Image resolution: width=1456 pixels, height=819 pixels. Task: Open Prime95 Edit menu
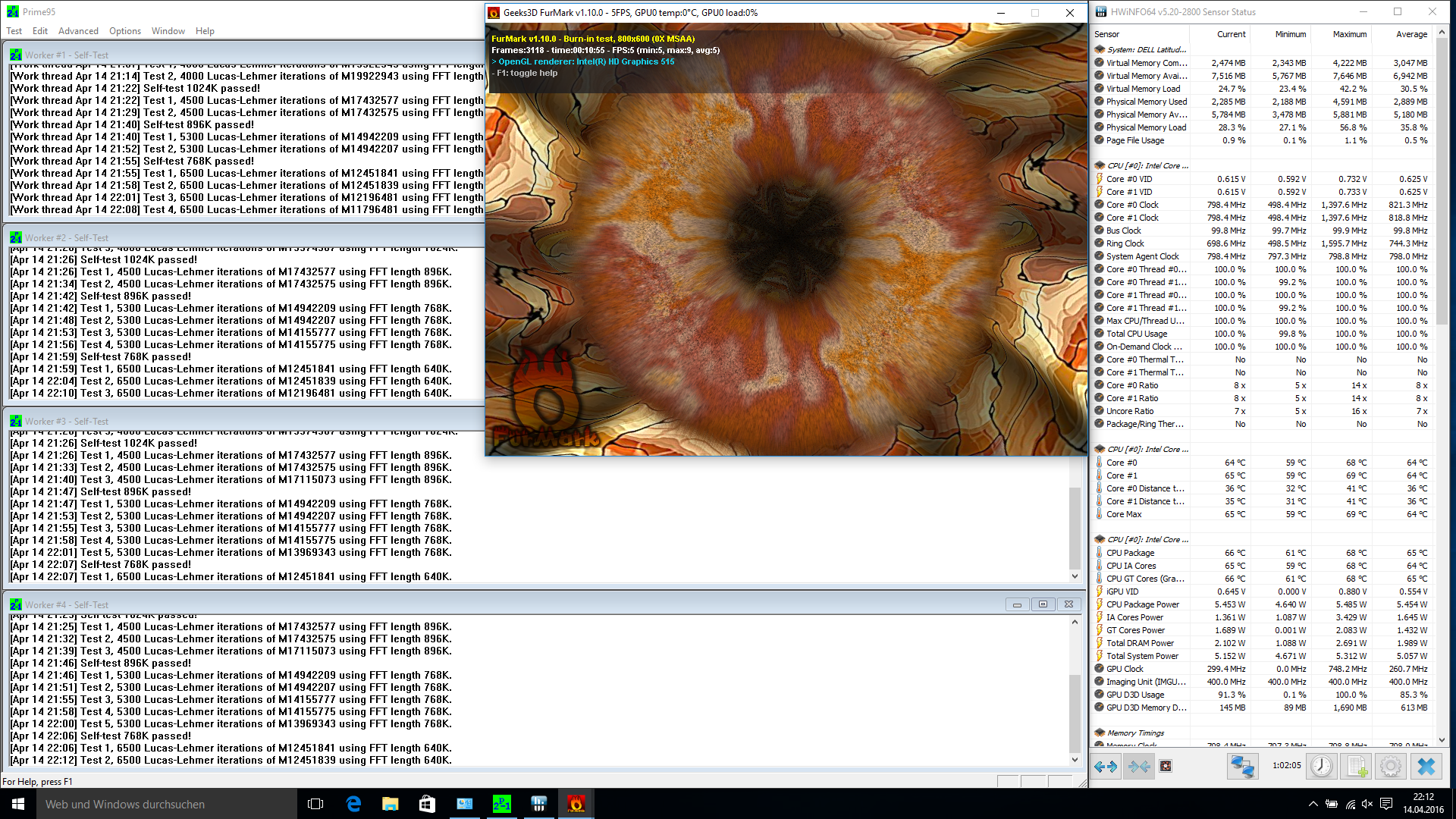pos(40,31)
